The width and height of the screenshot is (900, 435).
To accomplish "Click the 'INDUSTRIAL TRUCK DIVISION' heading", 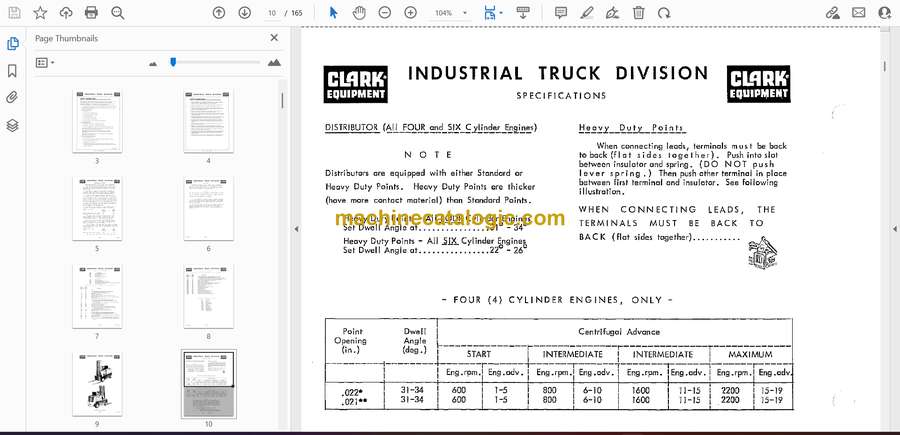I will click(558, 74).
